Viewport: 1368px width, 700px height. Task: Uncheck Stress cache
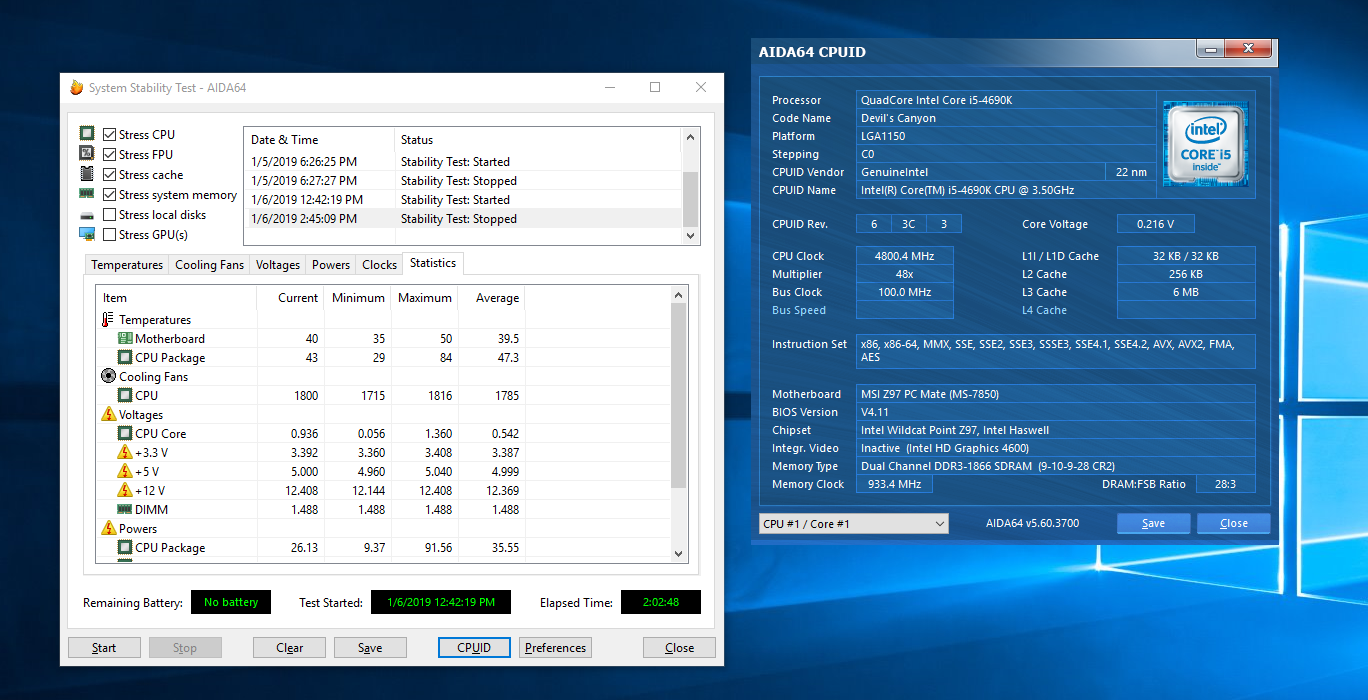click(110, 175)
